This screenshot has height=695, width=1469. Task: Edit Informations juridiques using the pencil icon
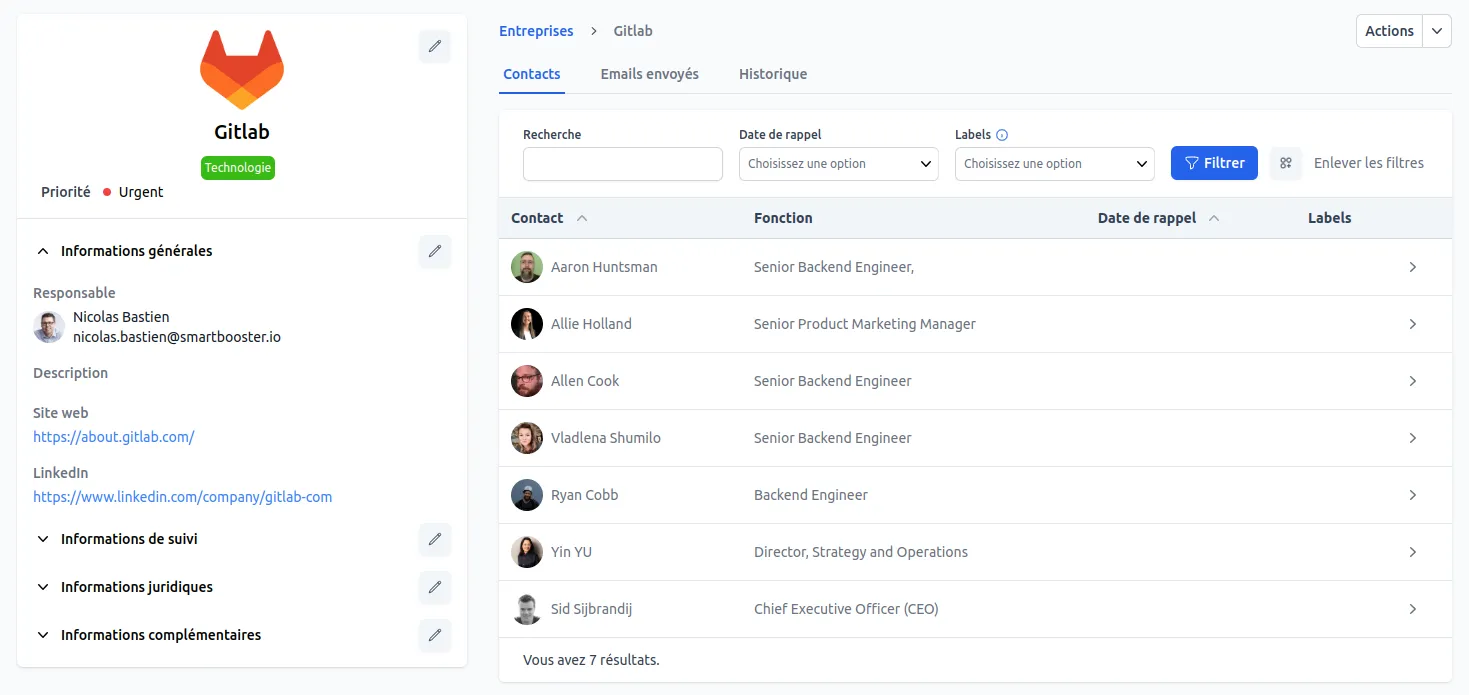coord(434,587)
